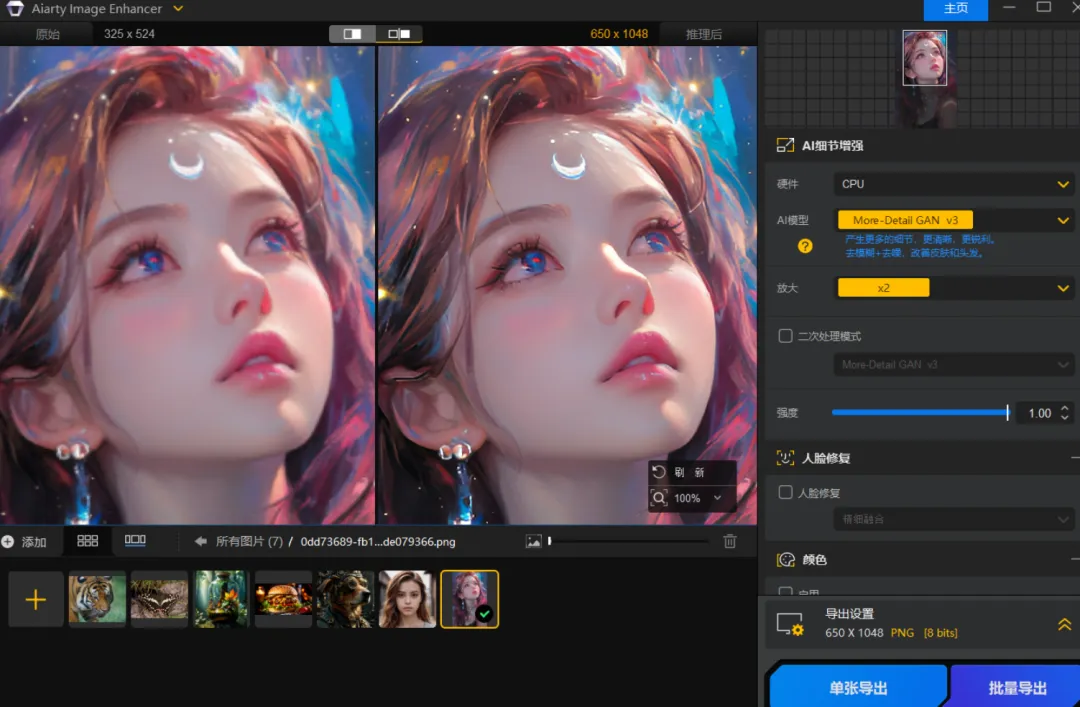Select the 推理后 result label tab

coord(703,34)
